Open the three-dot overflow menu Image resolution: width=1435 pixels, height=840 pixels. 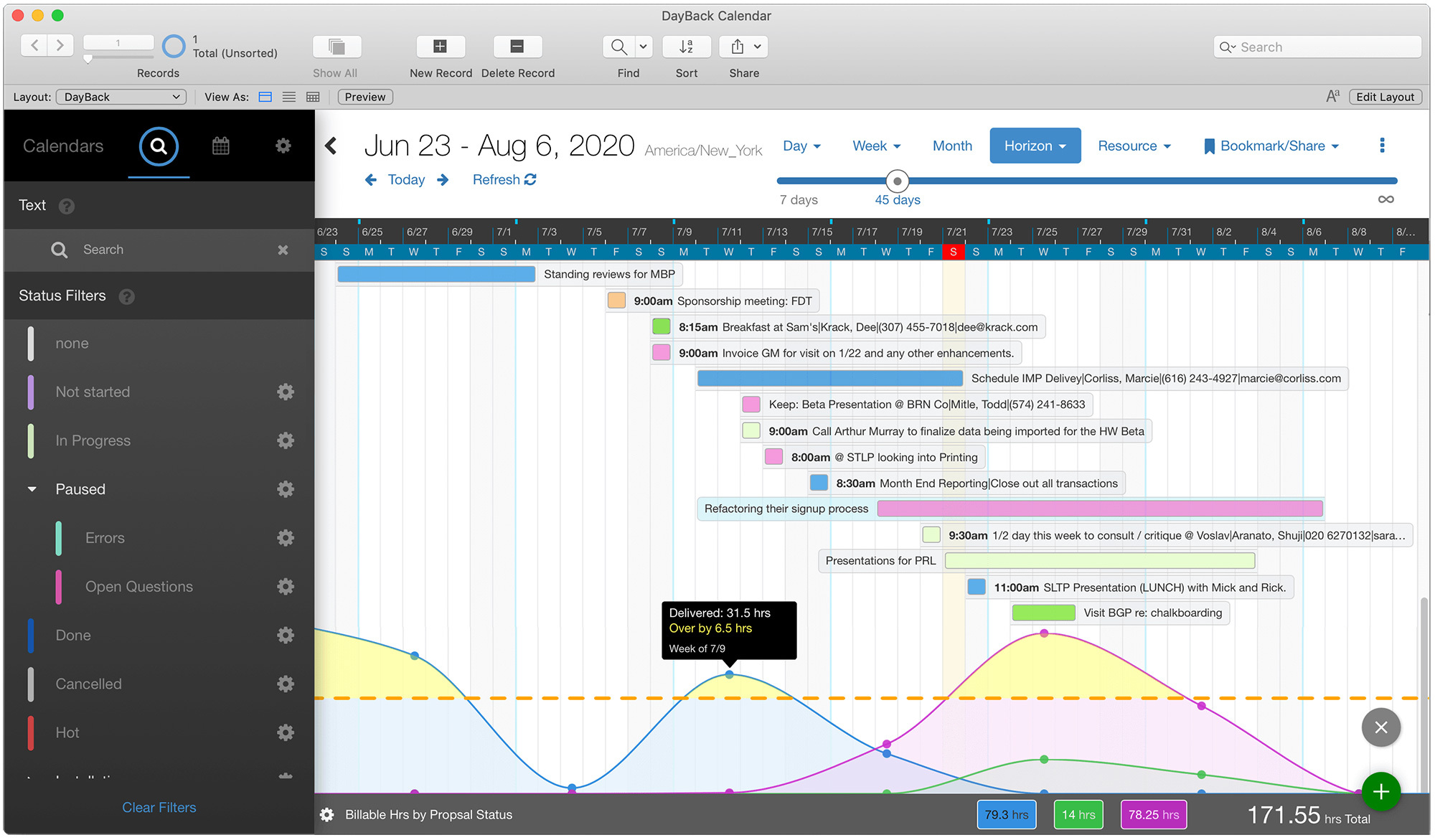coord(1381,145)
